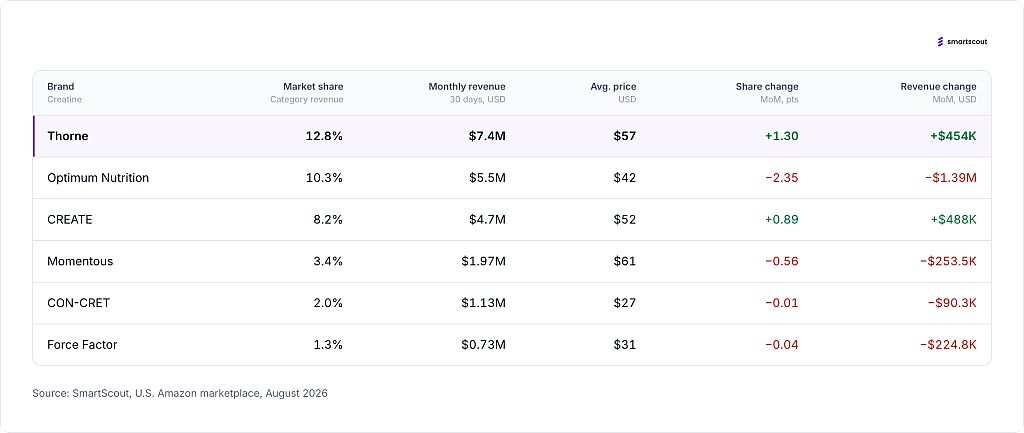The height and width of the screenshot is (433, 1024).
Task: Click CREATE's 8.2% market share
Action: point(328,219)
